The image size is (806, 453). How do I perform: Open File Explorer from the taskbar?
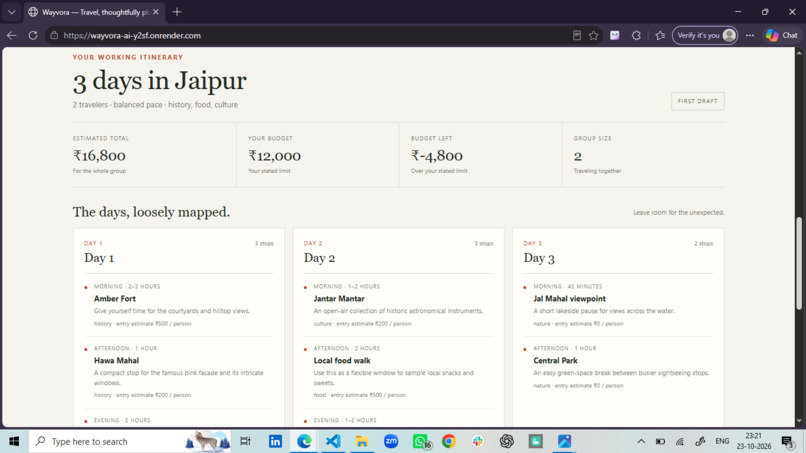pos(361,441)
